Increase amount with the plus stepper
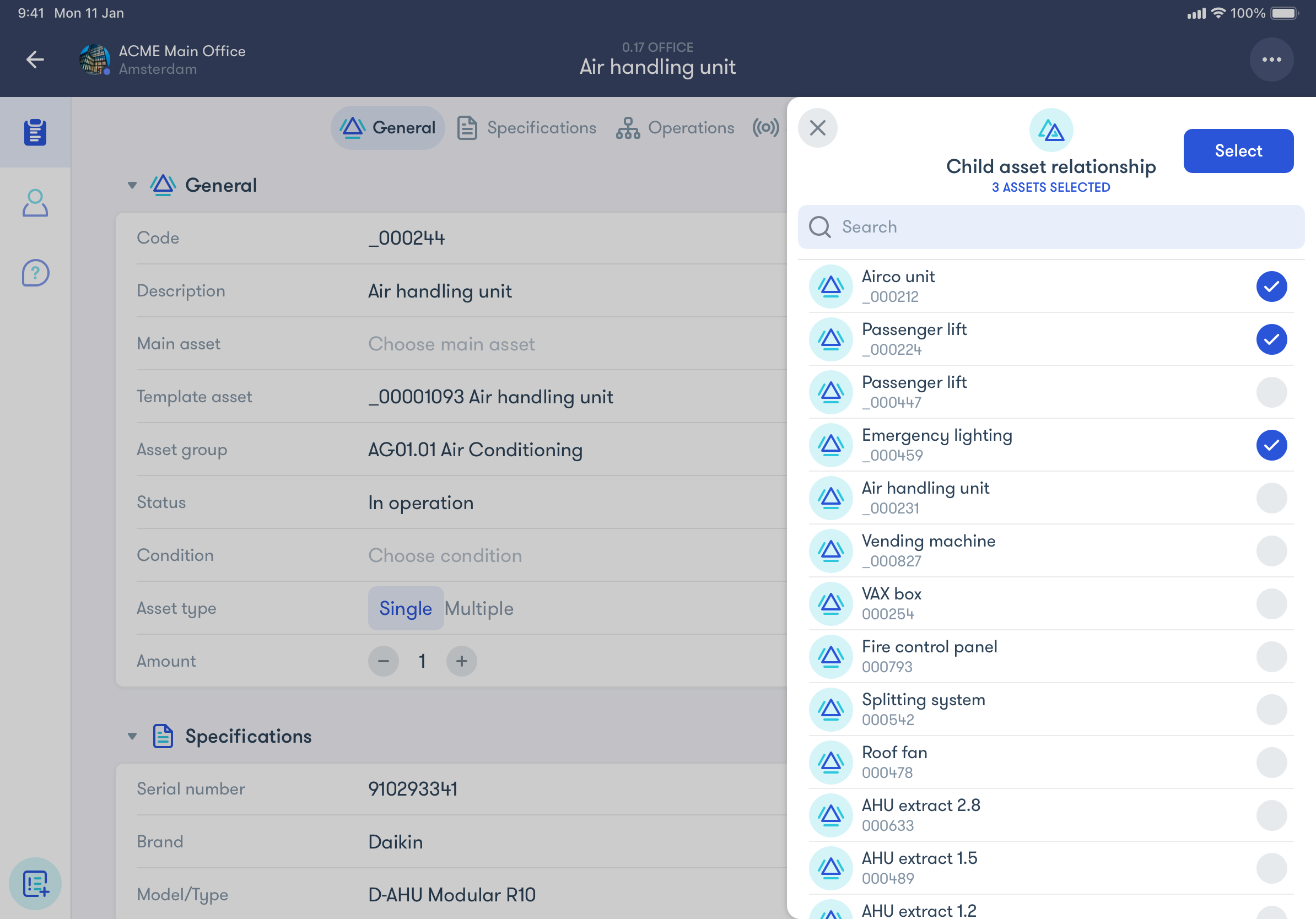 461,661
